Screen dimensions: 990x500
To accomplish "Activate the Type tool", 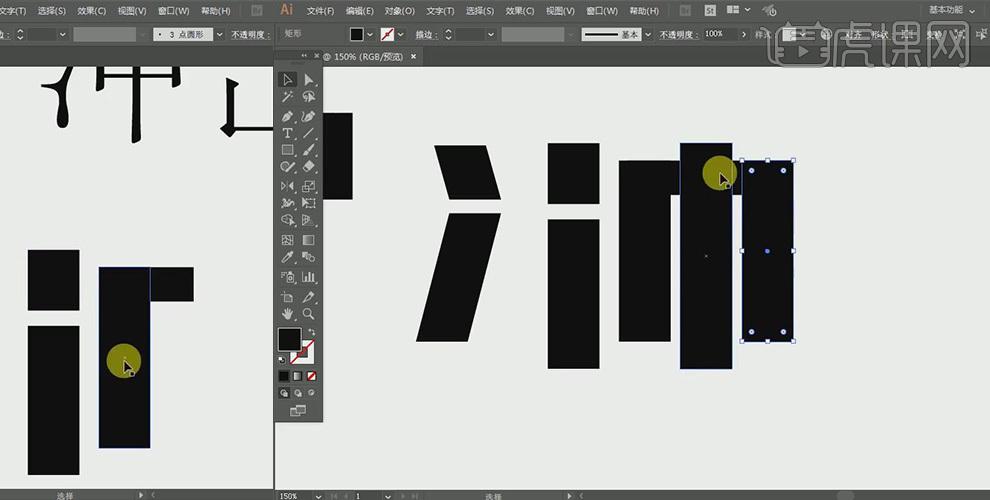I will 287,133.
